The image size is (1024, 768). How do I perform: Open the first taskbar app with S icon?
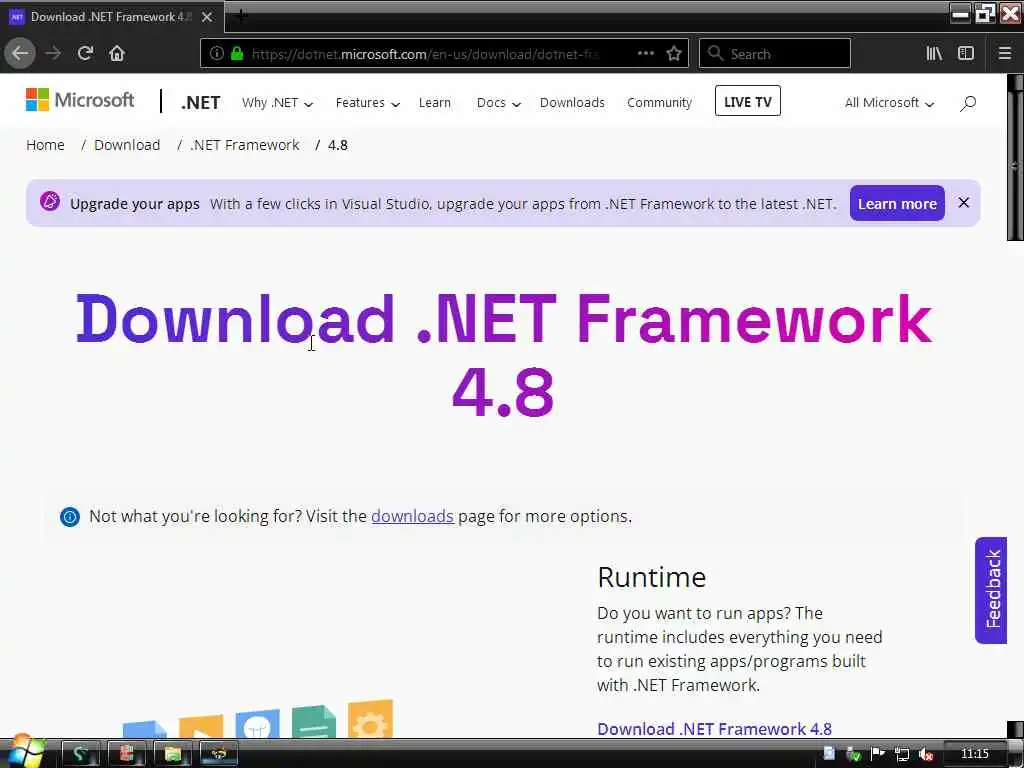point(81,754)
